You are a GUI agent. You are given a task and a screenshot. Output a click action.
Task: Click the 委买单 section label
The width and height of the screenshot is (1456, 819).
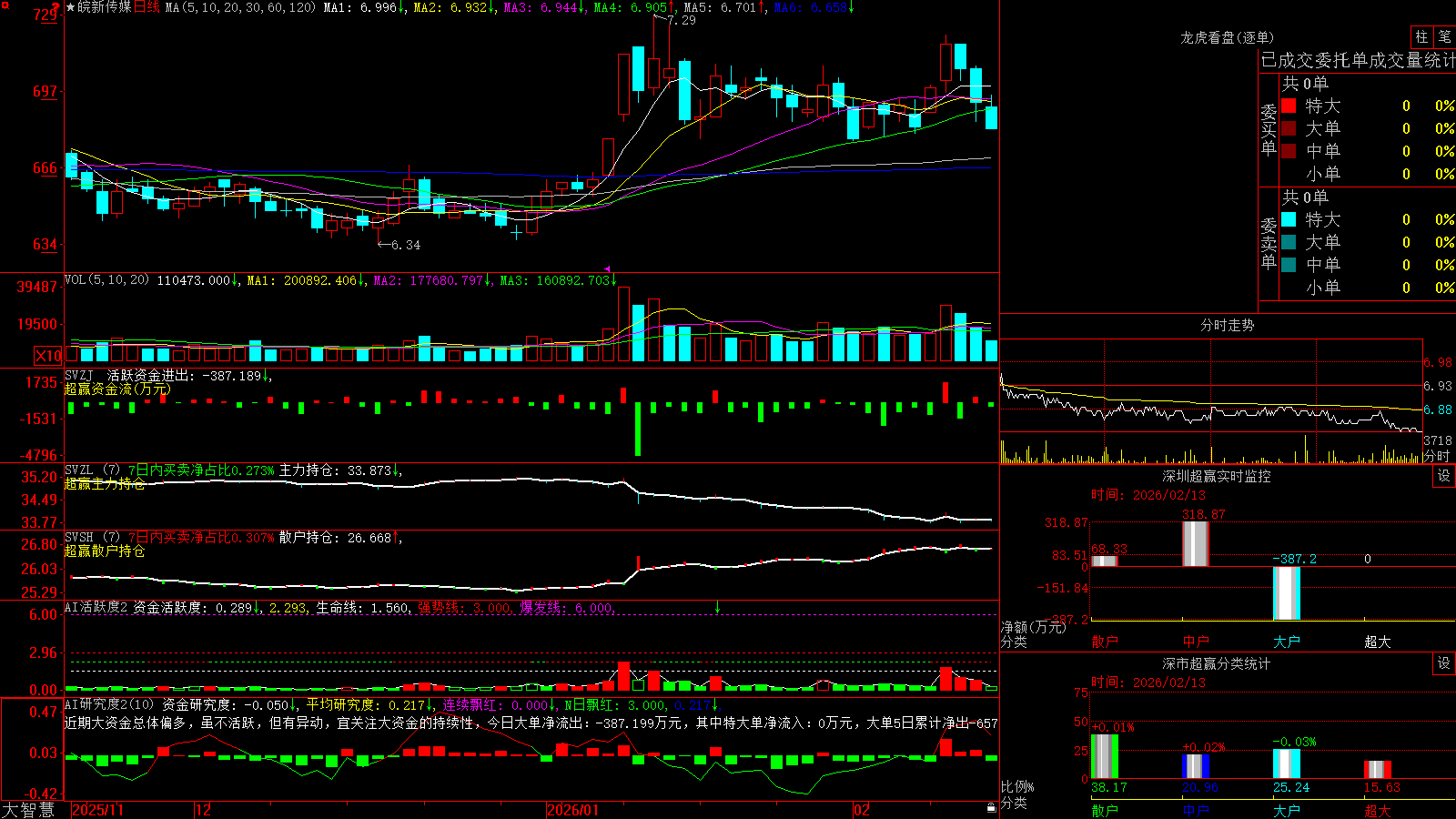coord(1269,130)
